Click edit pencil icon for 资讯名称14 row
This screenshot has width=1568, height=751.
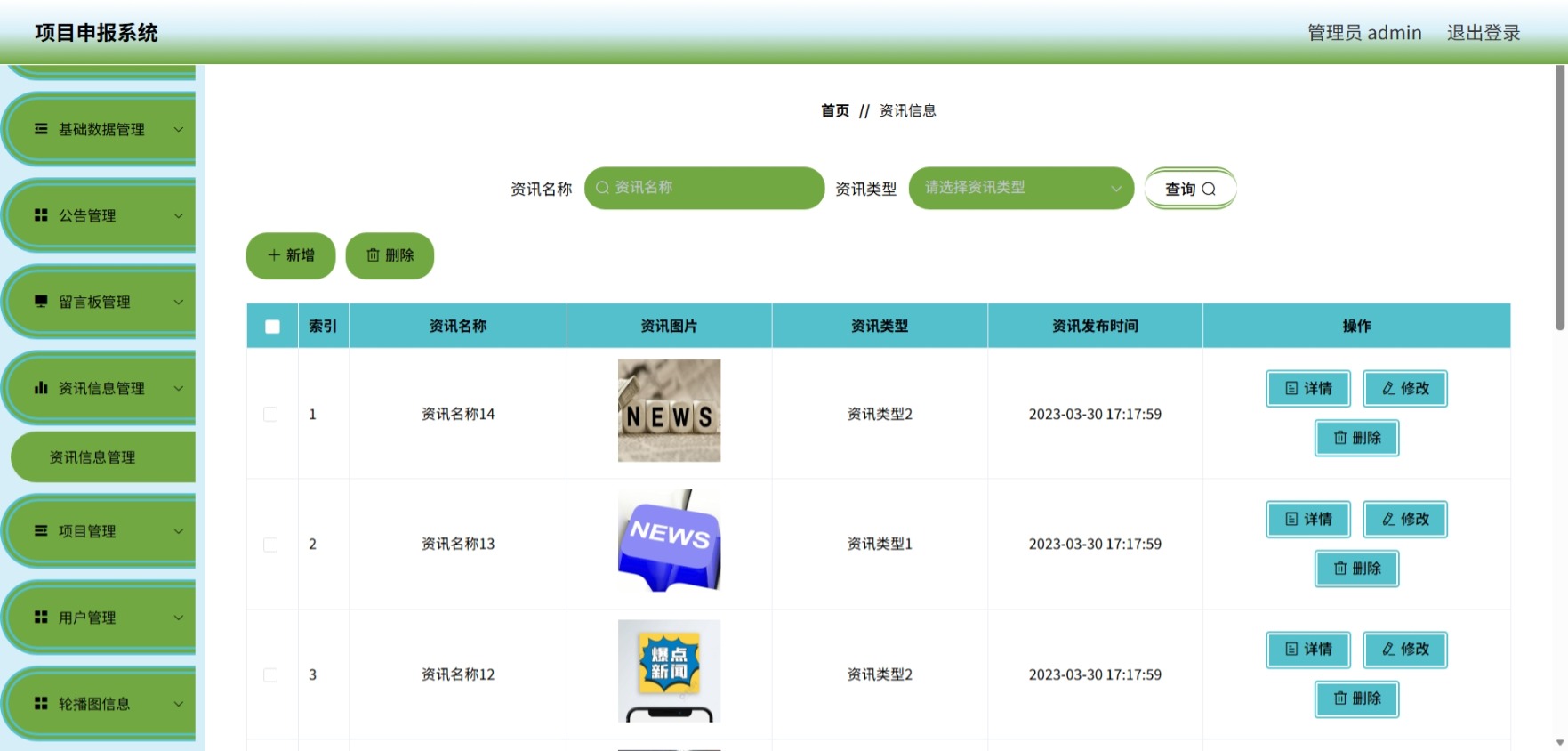pyautogui.click(x=1388, y=388)
